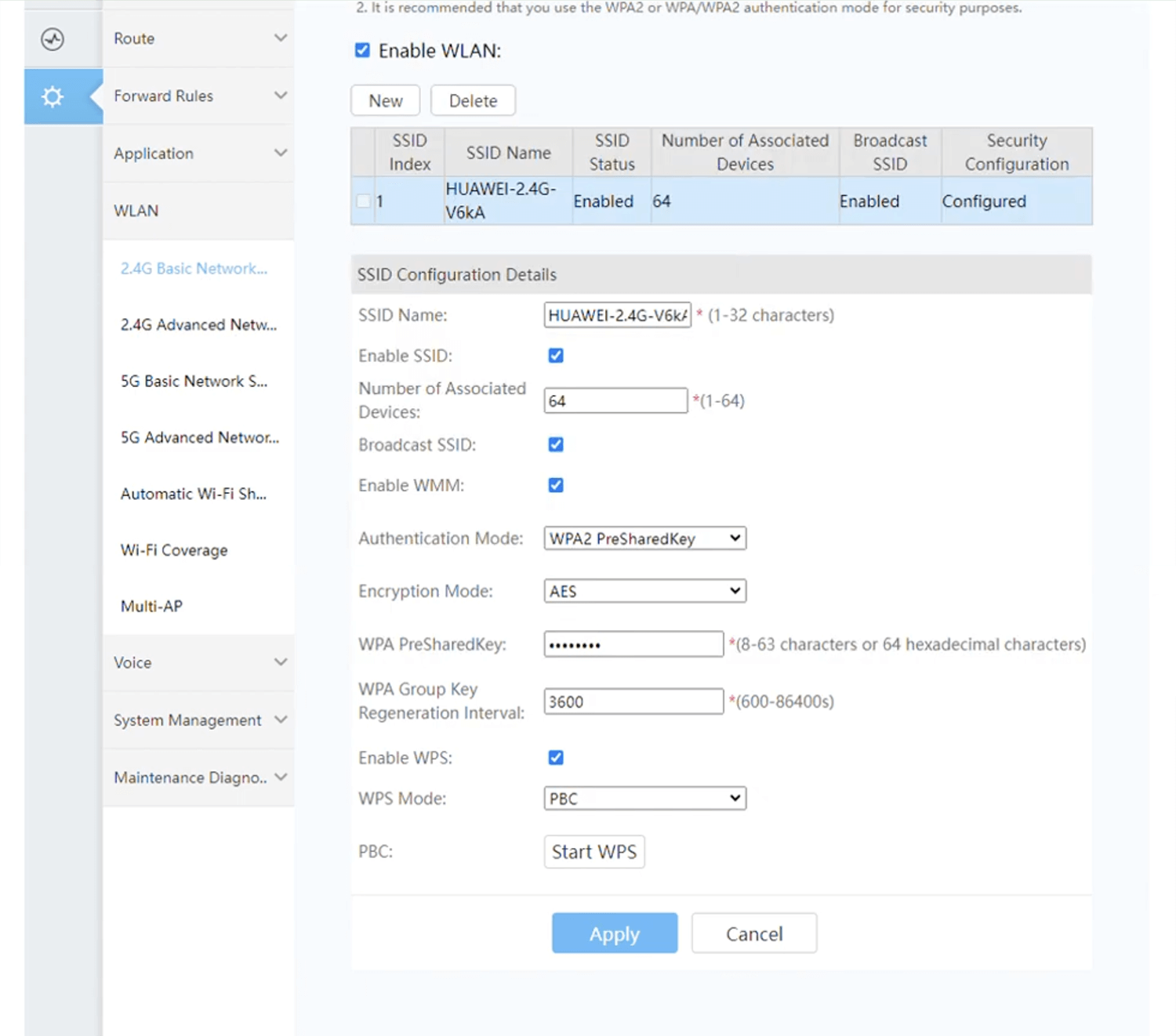Click the WPA PreSharedKey password field
Viewport: 1176px width, 1036px height.
[633, 644]
